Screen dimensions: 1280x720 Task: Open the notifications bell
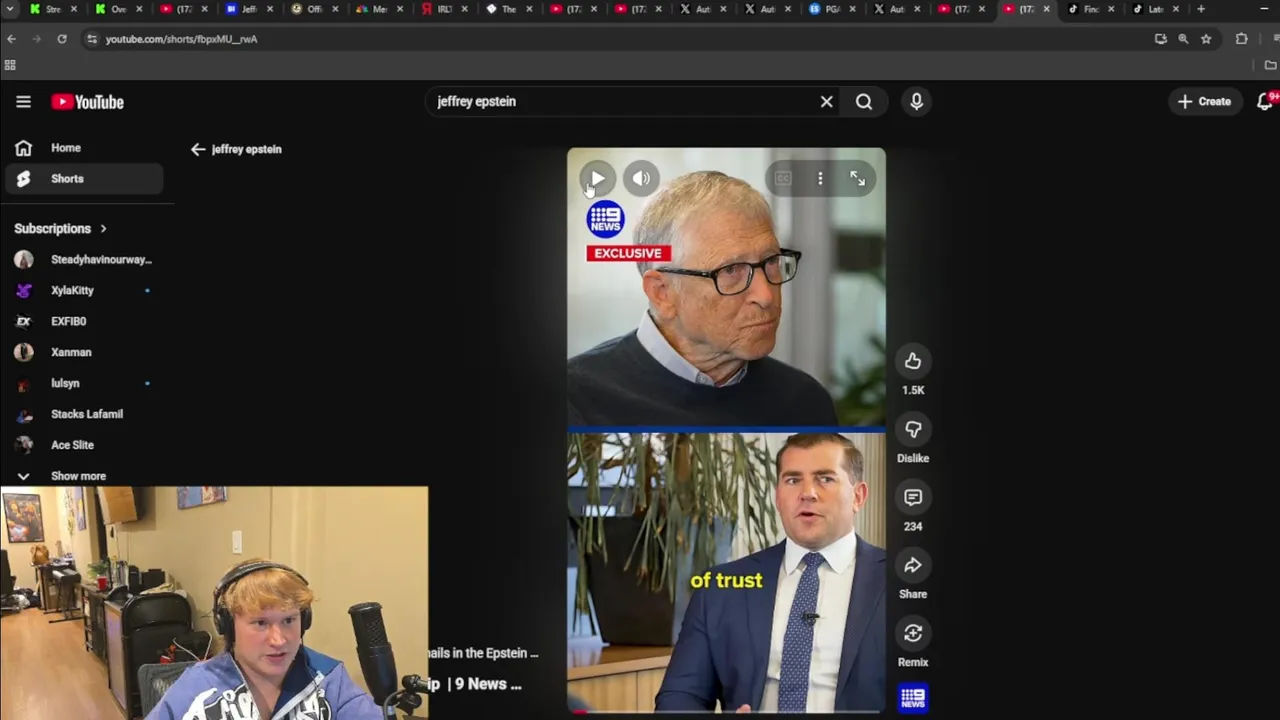point(1265,101)
